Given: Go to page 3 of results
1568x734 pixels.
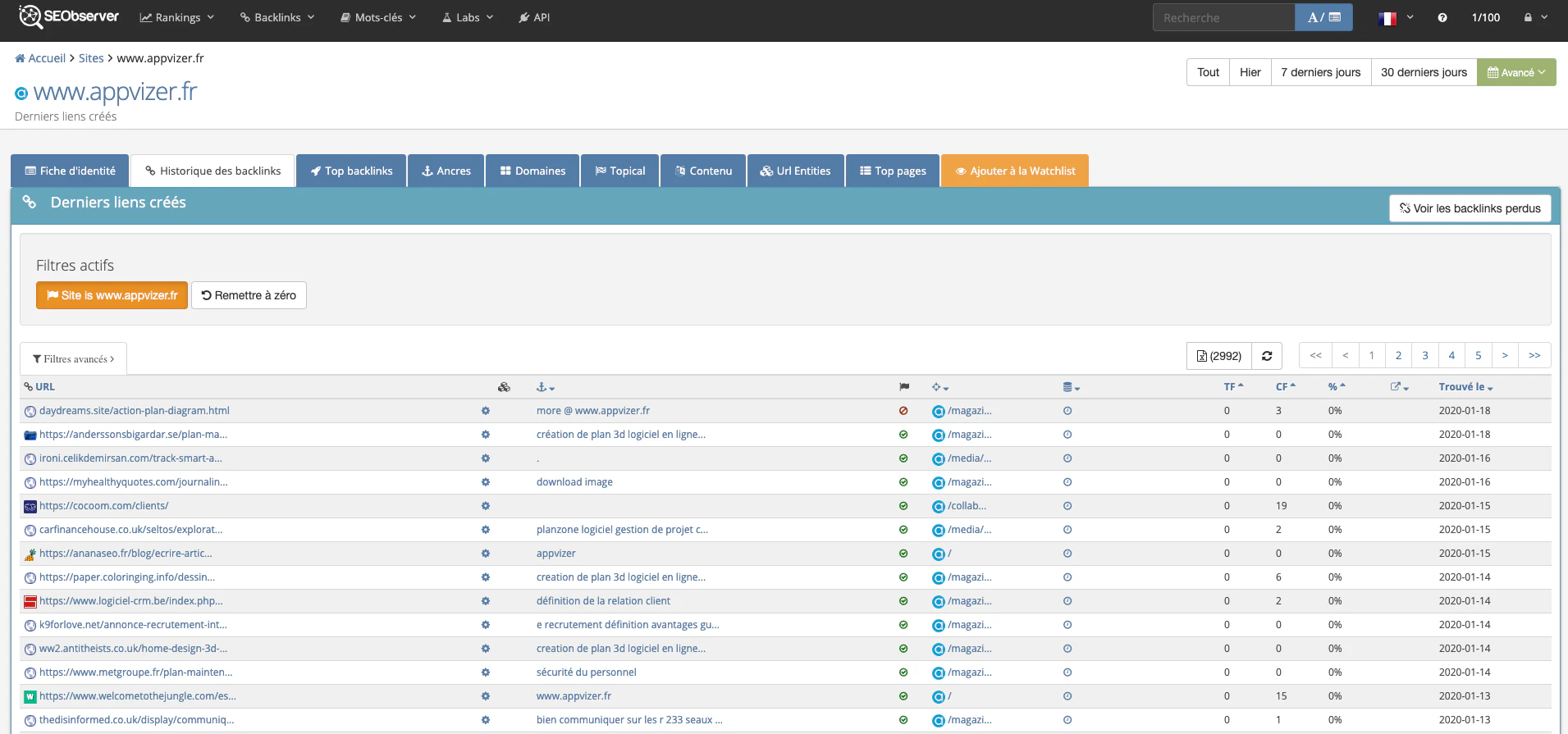Looking at the screenshot, I should 1425,355.
